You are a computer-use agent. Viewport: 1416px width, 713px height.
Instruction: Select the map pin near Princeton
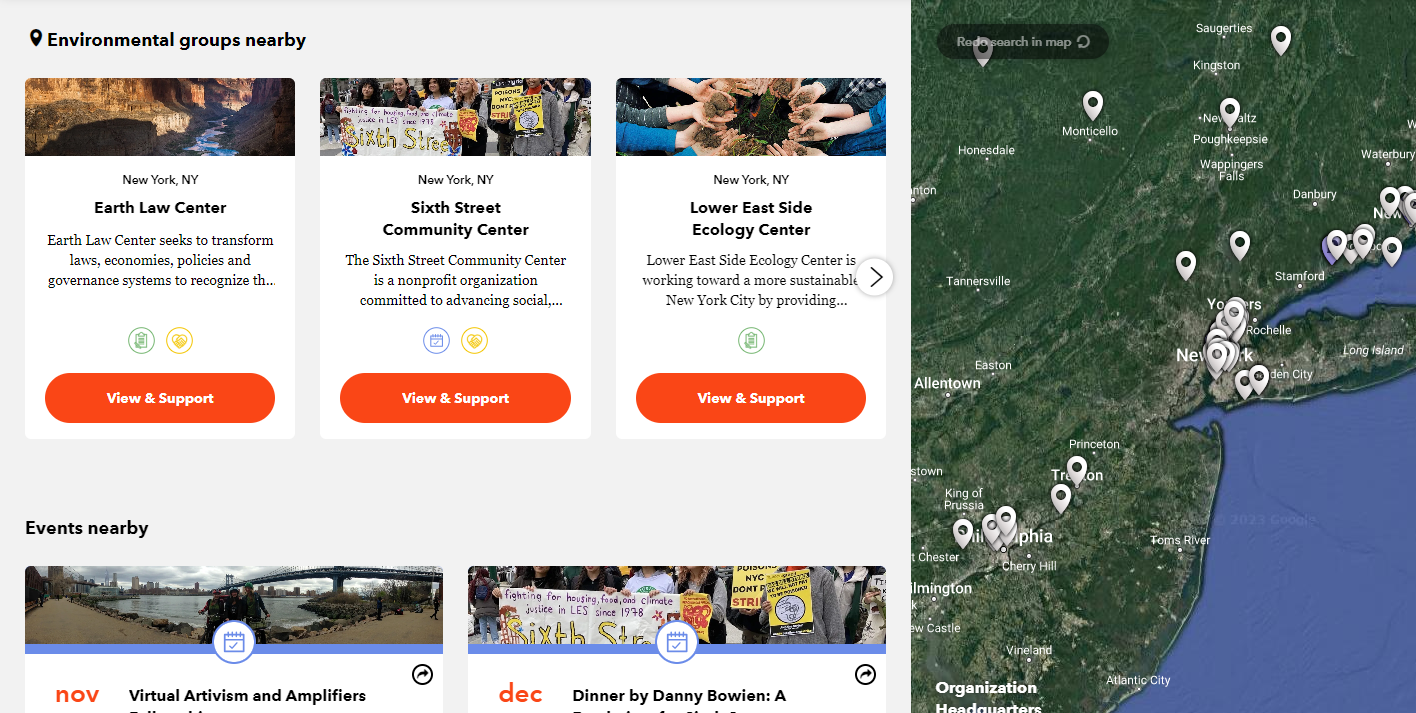pyautogui.click(x=1077, y=470)
